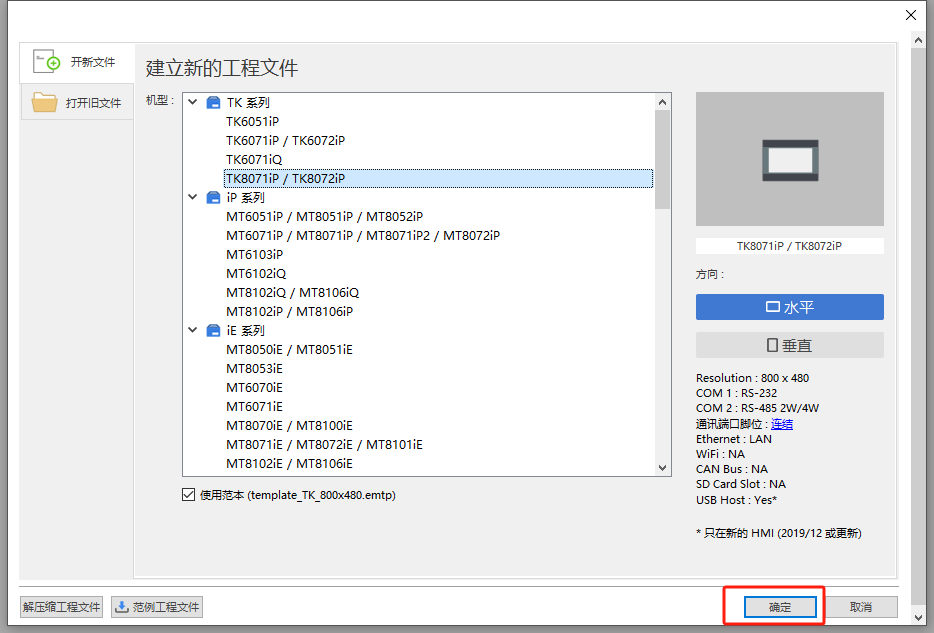The width and height of the screenshot is (934, 633).
Task: Collapse the iP 系列 tree node
Action: [192, 197]
